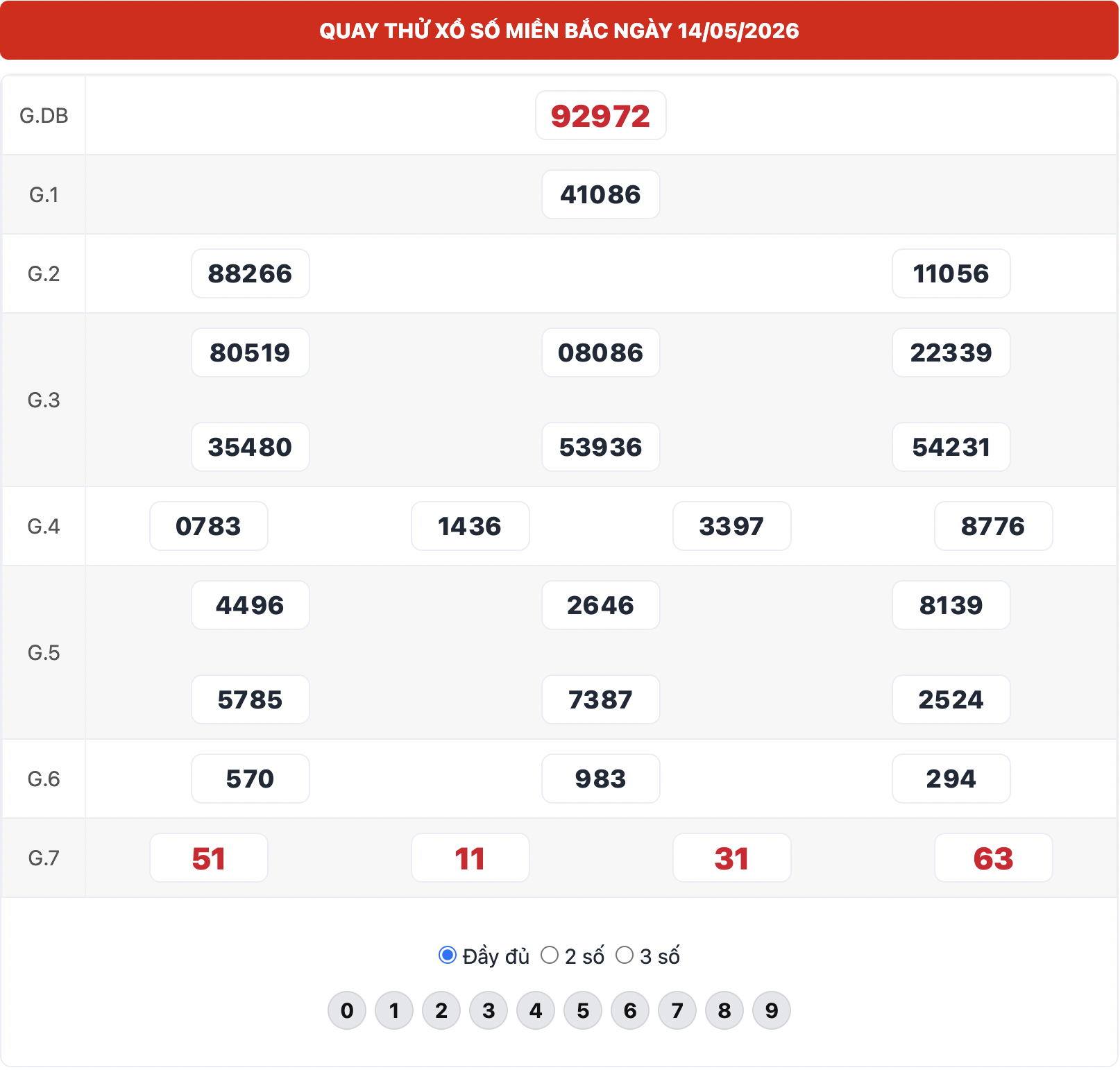Filter results by digit 1
Viewport: 1120px width, 1070px height.
[394, 1010]
